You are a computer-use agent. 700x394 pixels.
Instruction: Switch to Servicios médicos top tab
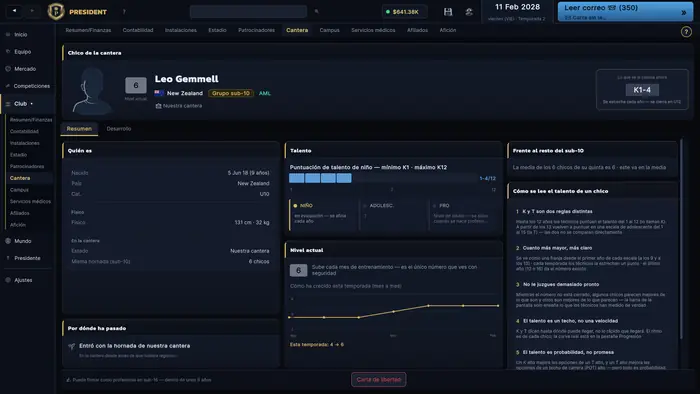[x=373, y=30]
